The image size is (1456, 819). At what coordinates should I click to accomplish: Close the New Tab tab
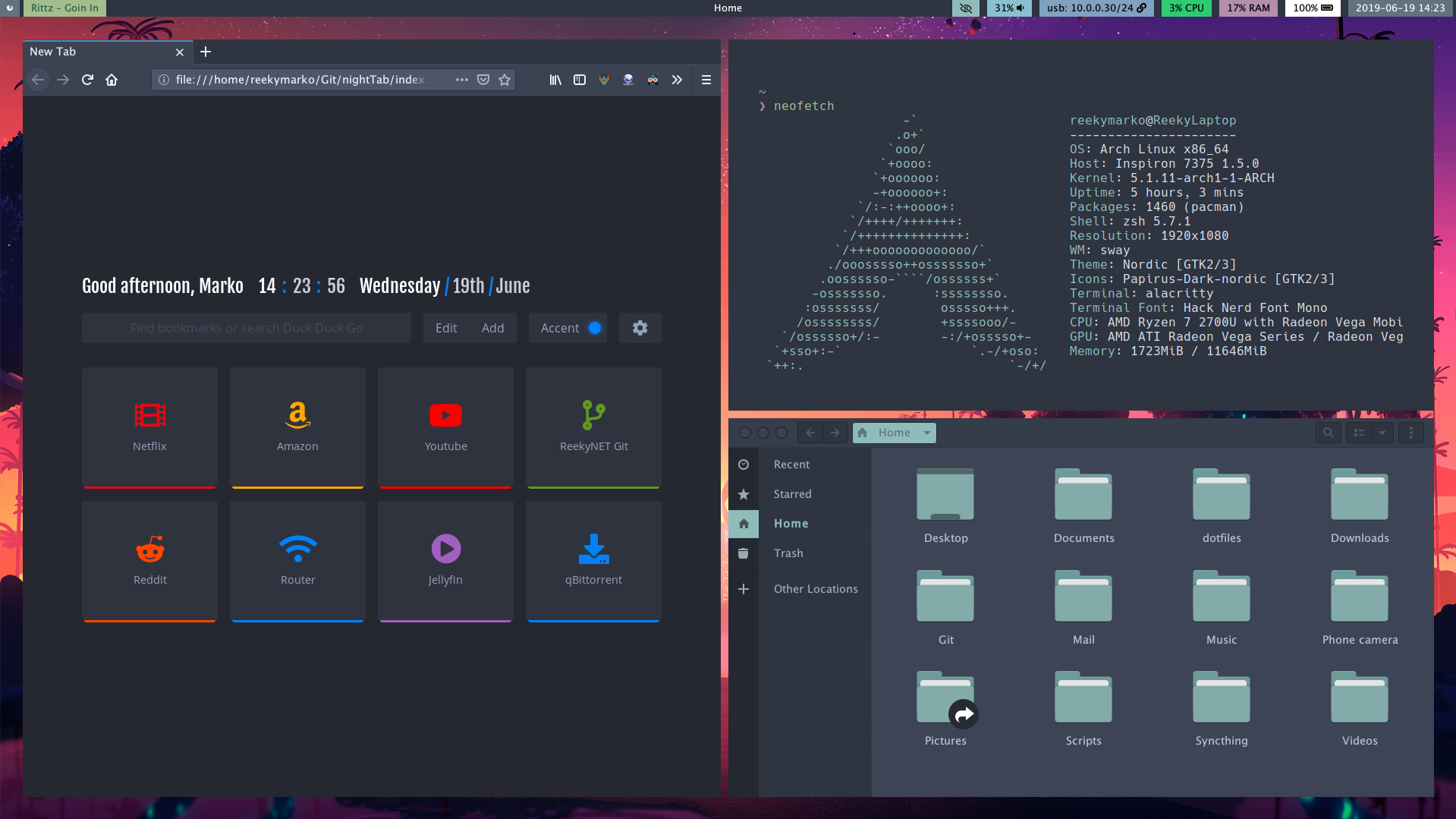(180, 52)
